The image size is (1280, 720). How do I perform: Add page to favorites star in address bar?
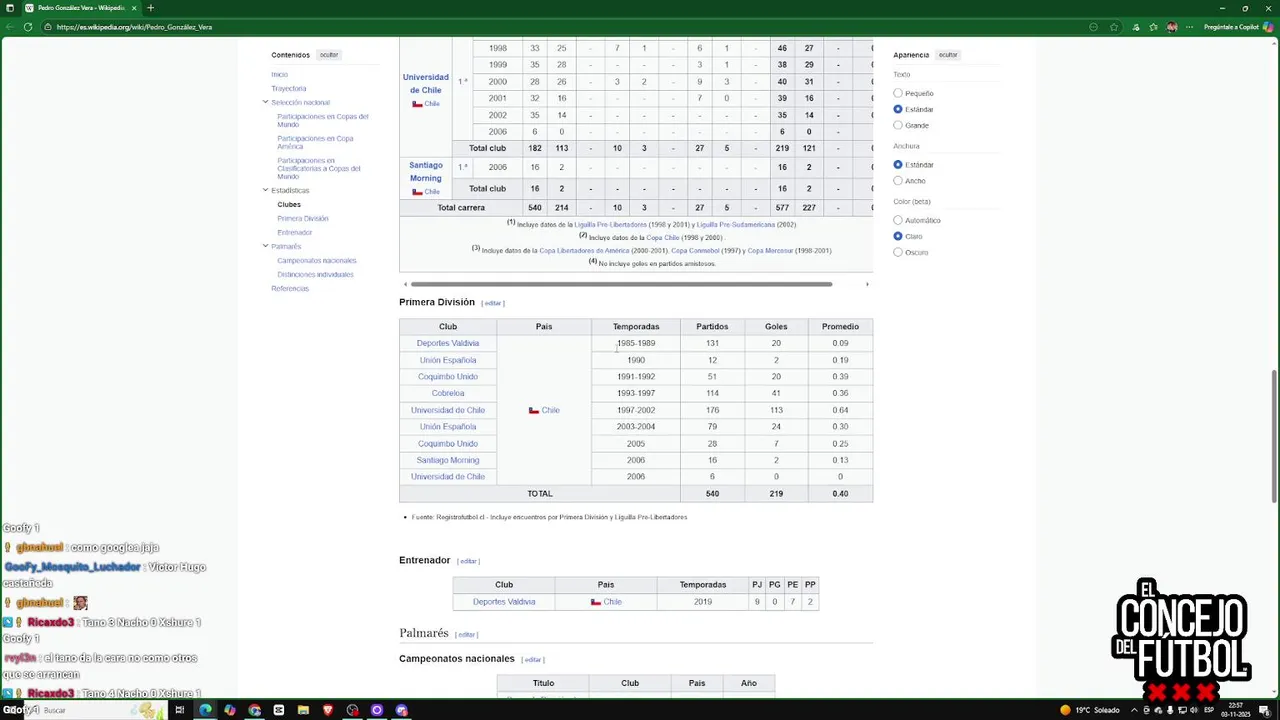point(1114,27)
